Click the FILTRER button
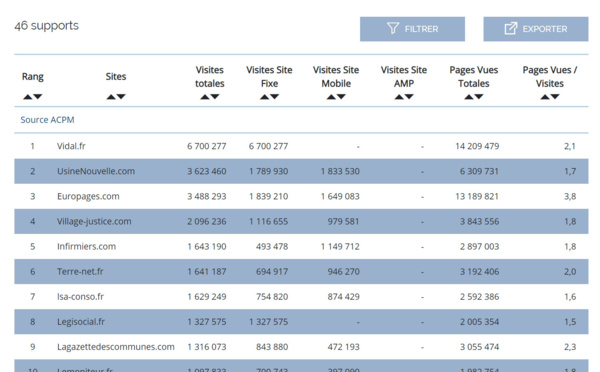 pyautogui.click(x=412, y=29)
